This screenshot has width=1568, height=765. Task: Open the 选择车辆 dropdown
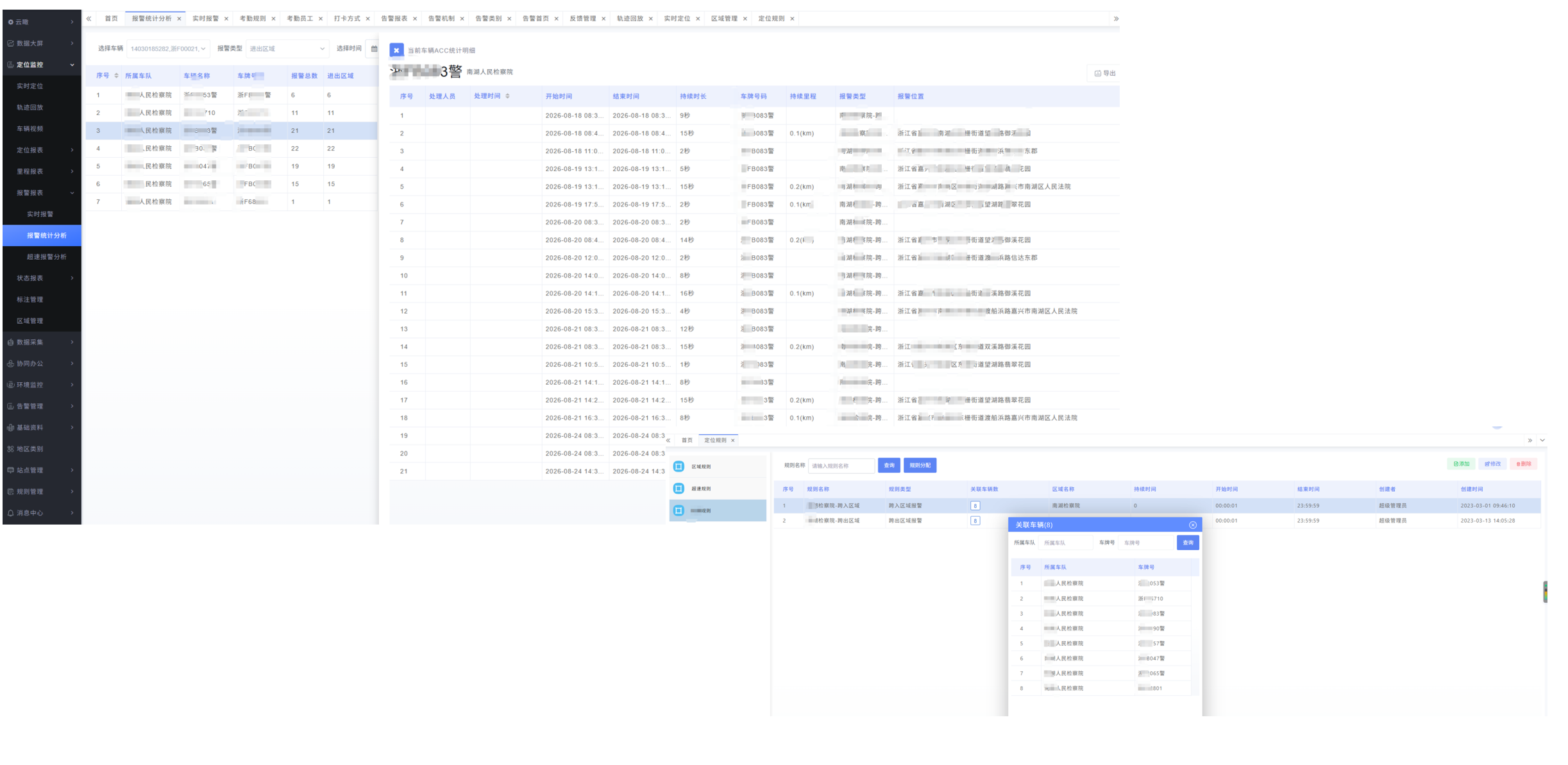coord(167,49)
